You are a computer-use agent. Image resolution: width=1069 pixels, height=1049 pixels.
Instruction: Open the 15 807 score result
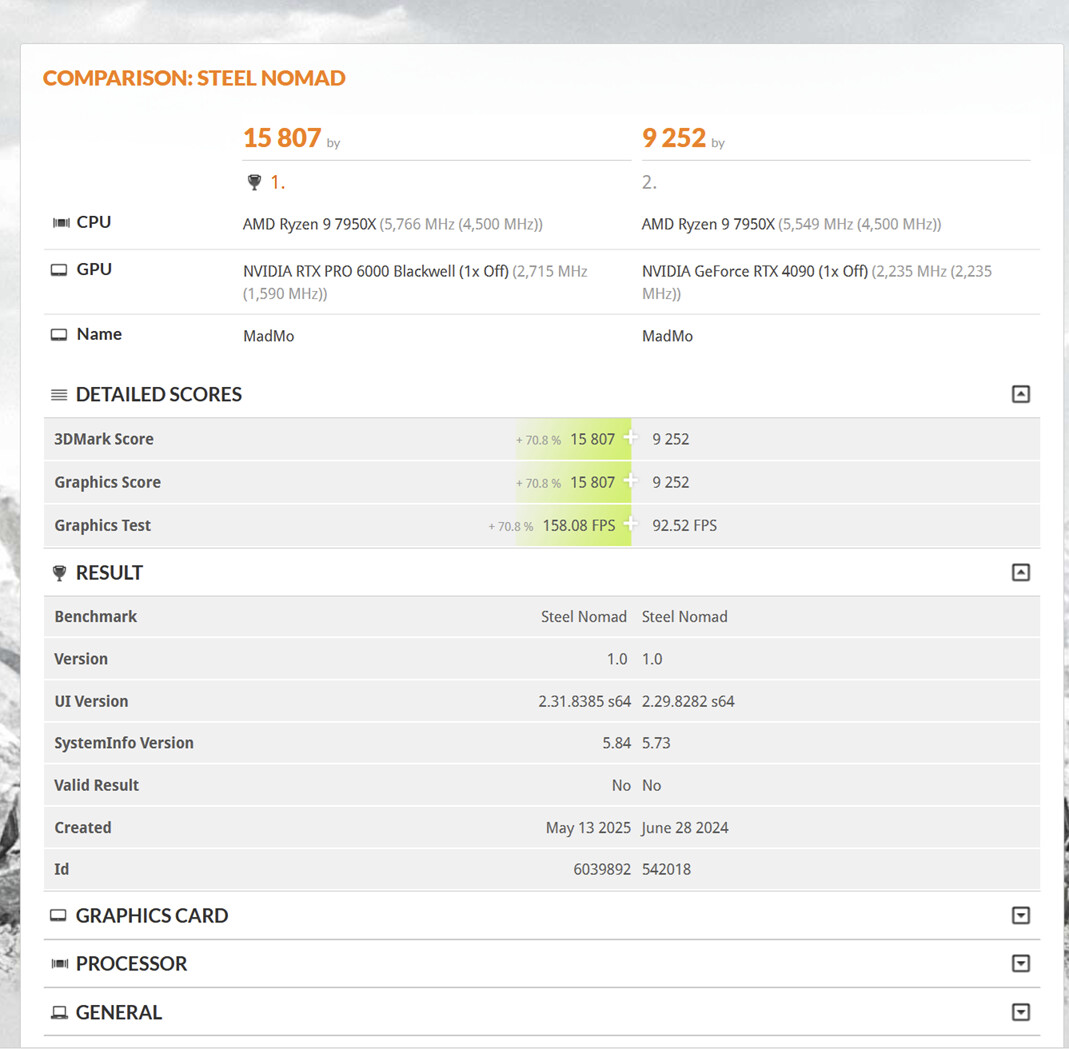pos(282,138)
